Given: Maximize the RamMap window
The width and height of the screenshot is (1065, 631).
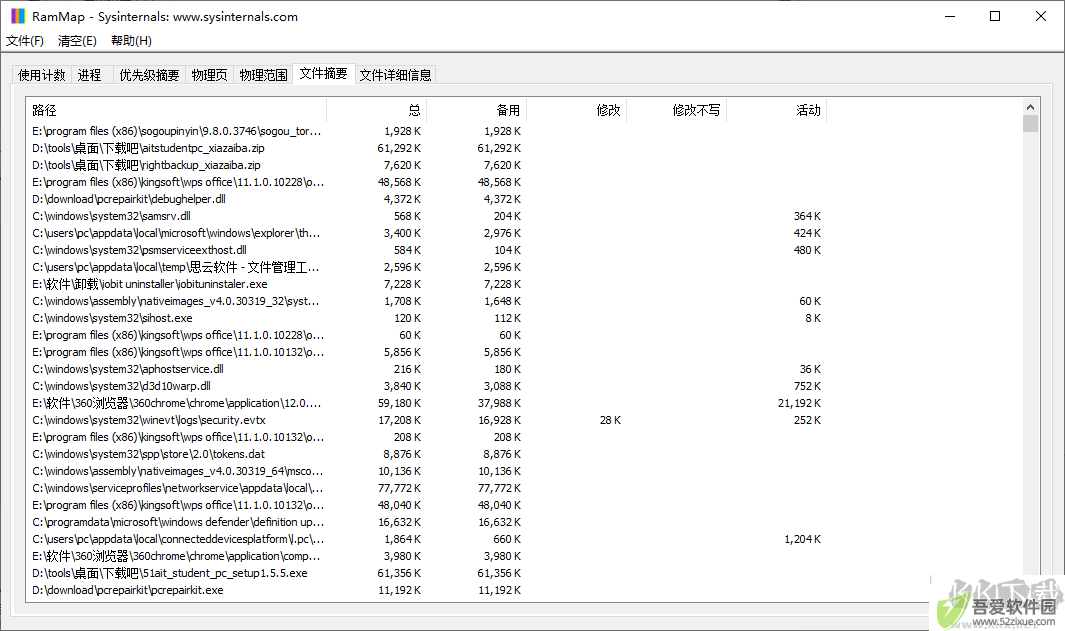Looking at the screenshot, I should click(x=995, y=16).
